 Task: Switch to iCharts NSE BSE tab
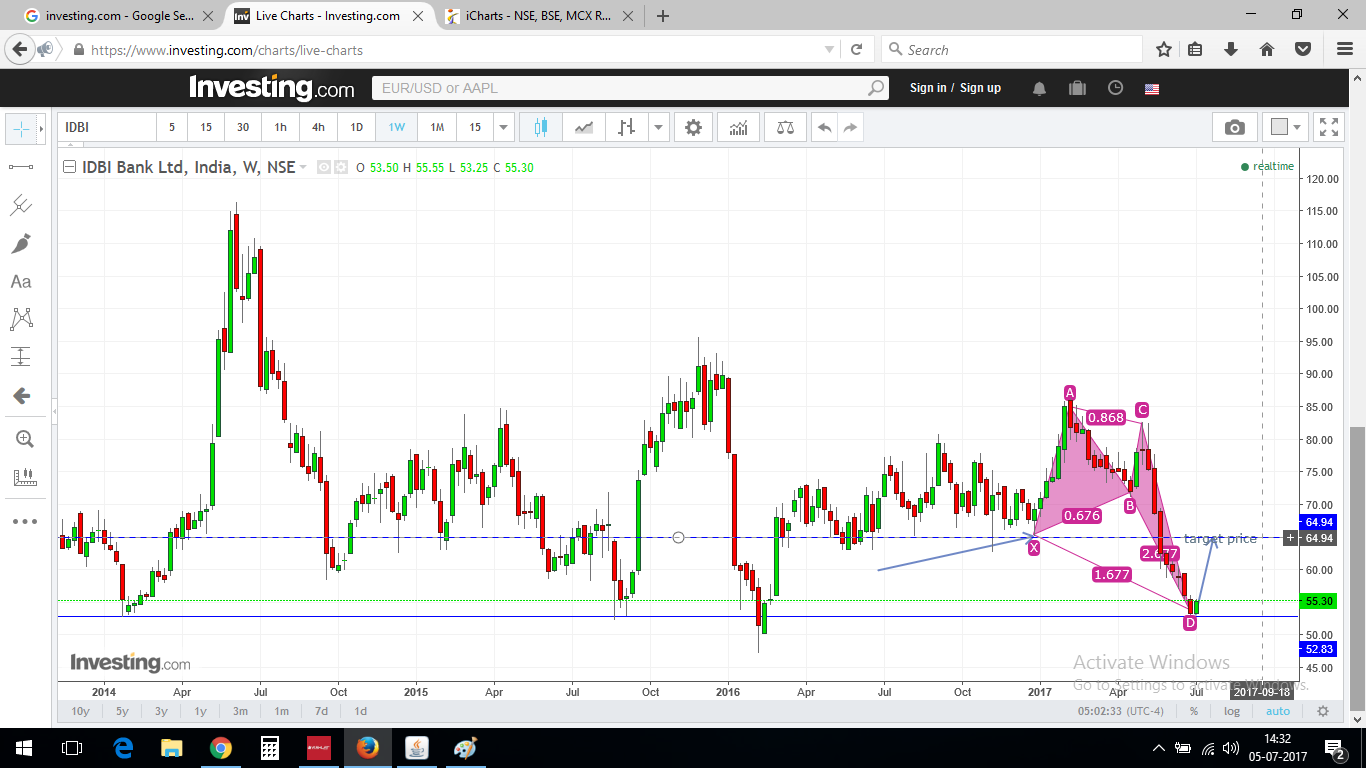point(539,15)
